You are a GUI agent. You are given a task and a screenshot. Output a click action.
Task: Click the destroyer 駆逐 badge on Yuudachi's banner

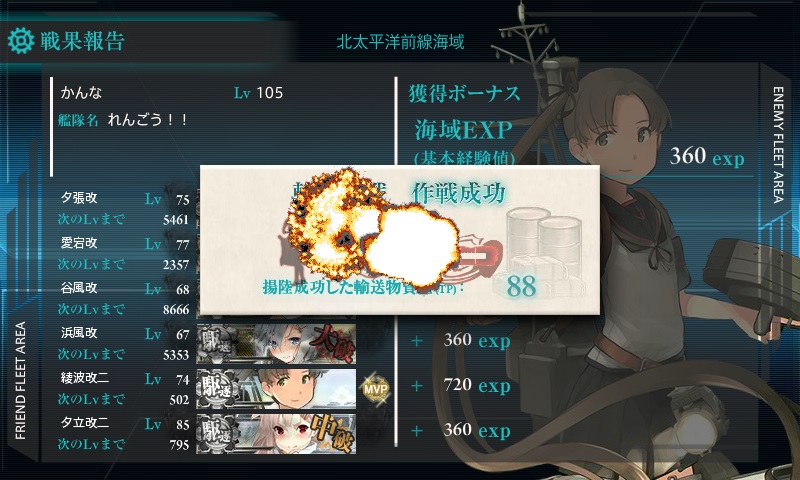coord(218,434)
